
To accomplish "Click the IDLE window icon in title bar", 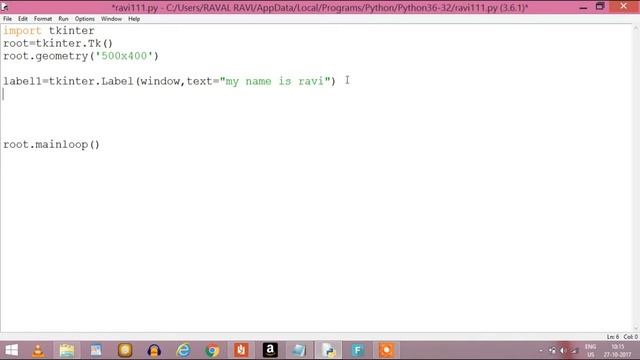I will click(5, 6).
